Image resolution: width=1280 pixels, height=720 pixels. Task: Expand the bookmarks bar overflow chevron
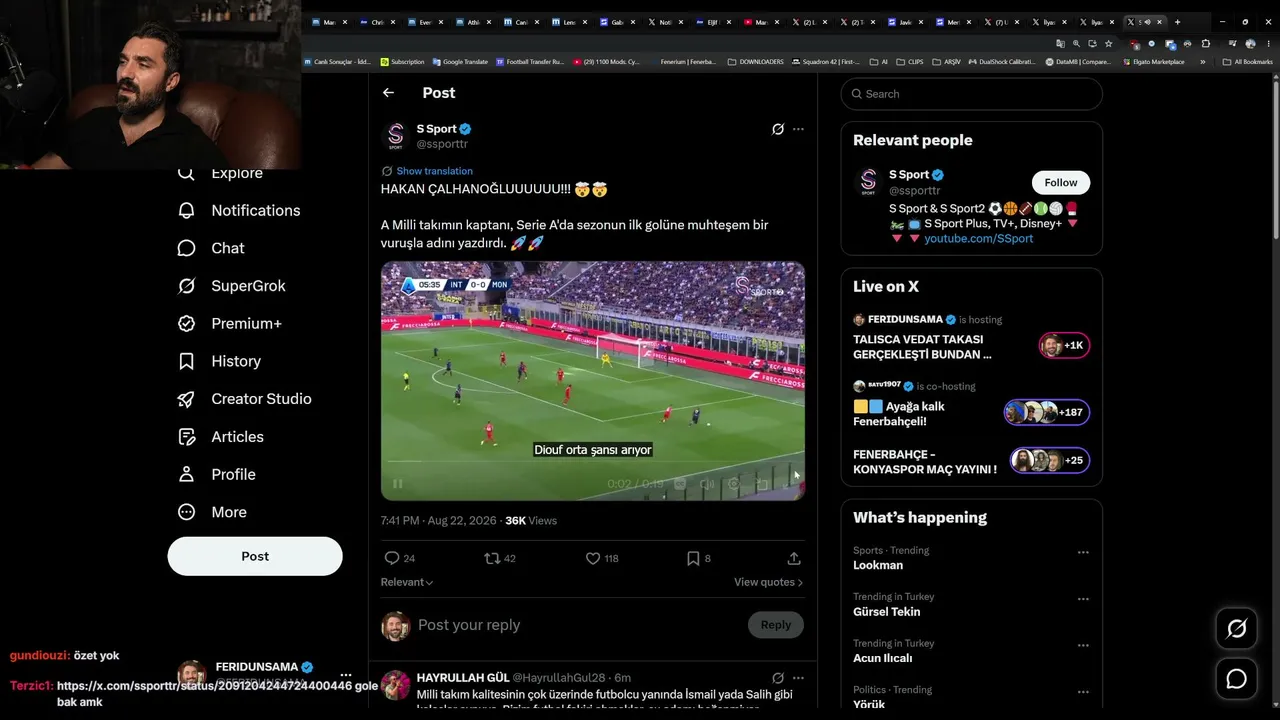pyautogui.click(x=1202, y=62)
